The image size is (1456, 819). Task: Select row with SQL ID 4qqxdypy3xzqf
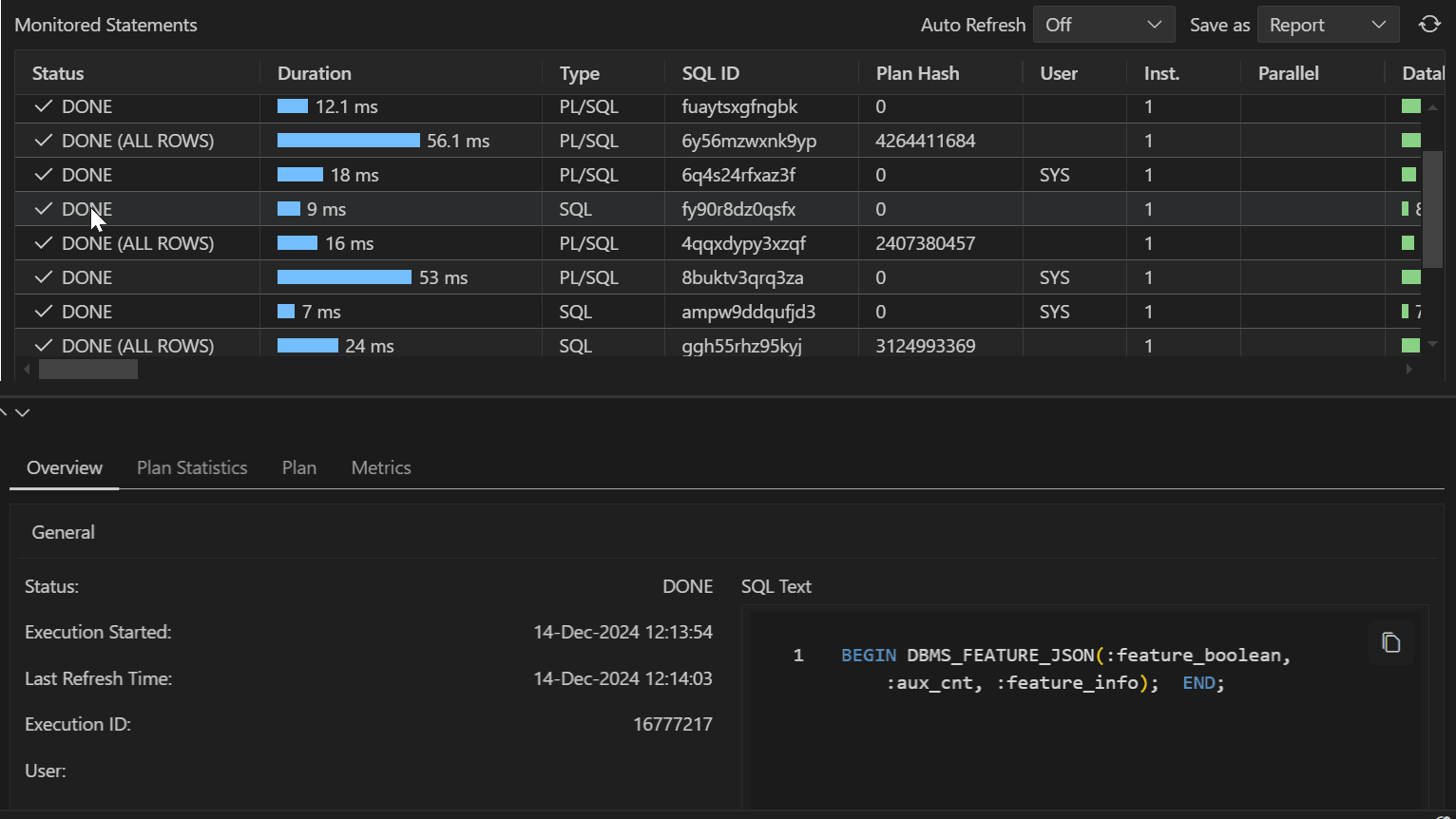pyautogui.click(x=743, y=243)
